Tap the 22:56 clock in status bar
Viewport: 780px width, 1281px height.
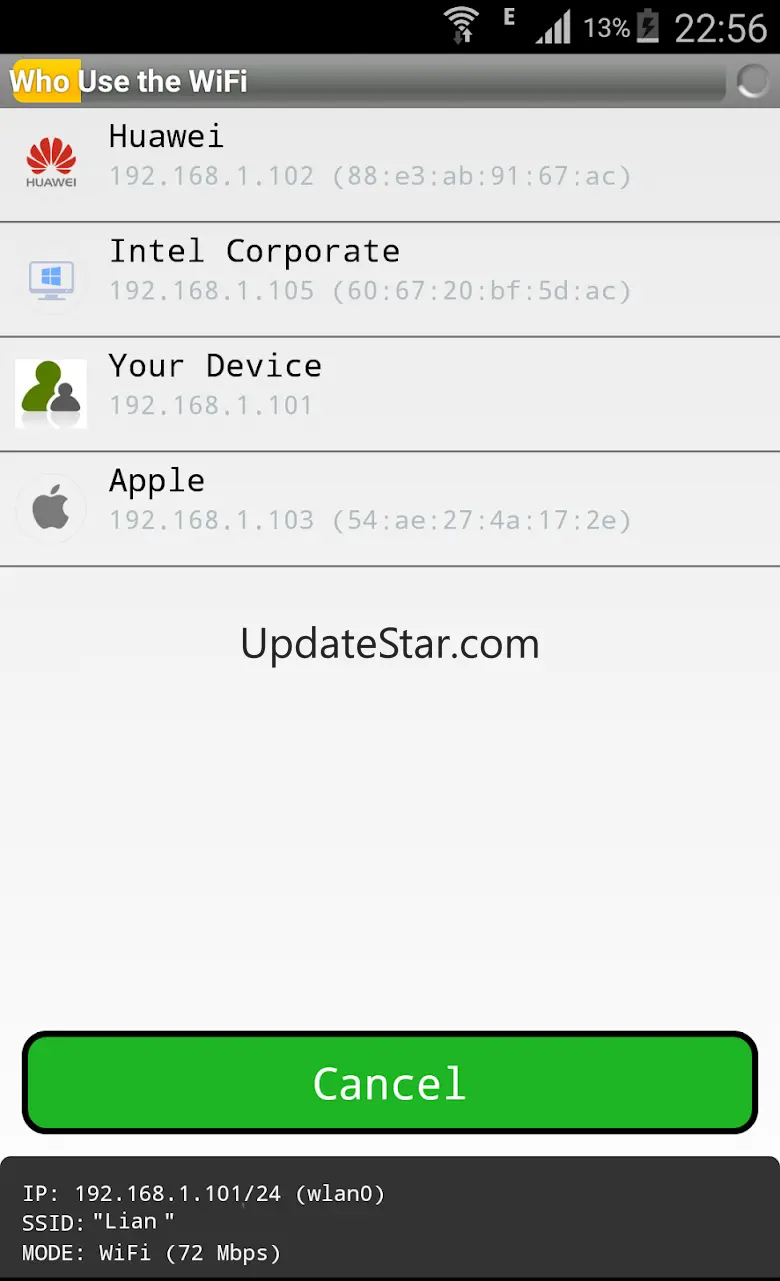[720, 27]
